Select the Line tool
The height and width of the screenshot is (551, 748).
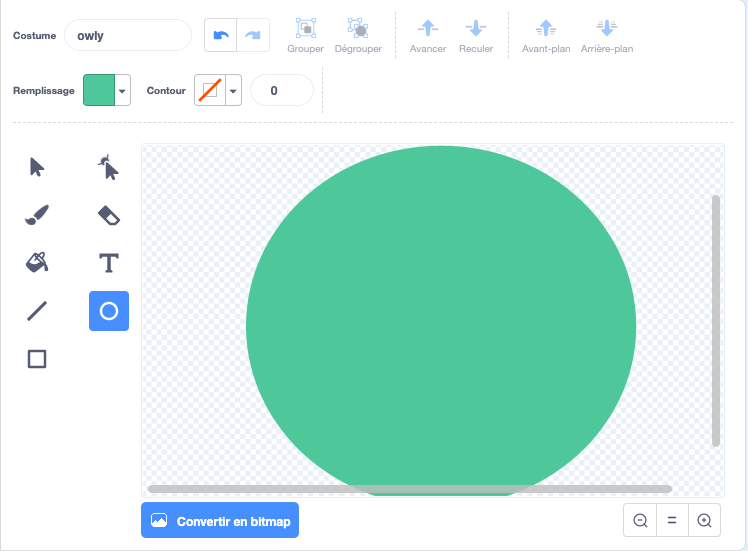tap(37, 311)
